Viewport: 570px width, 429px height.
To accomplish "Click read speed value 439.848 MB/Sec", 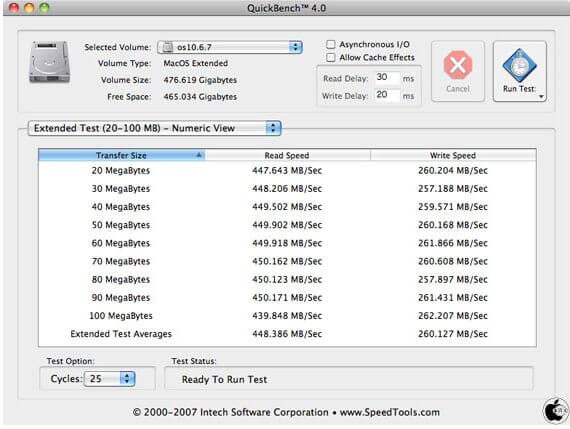I will click(x=287, y=316).
